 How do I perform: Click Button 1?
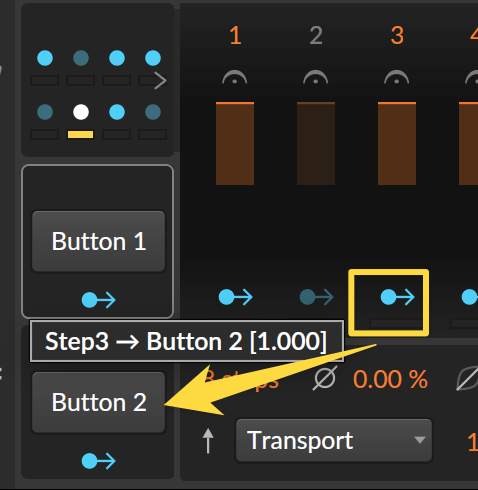click(99, 241)
